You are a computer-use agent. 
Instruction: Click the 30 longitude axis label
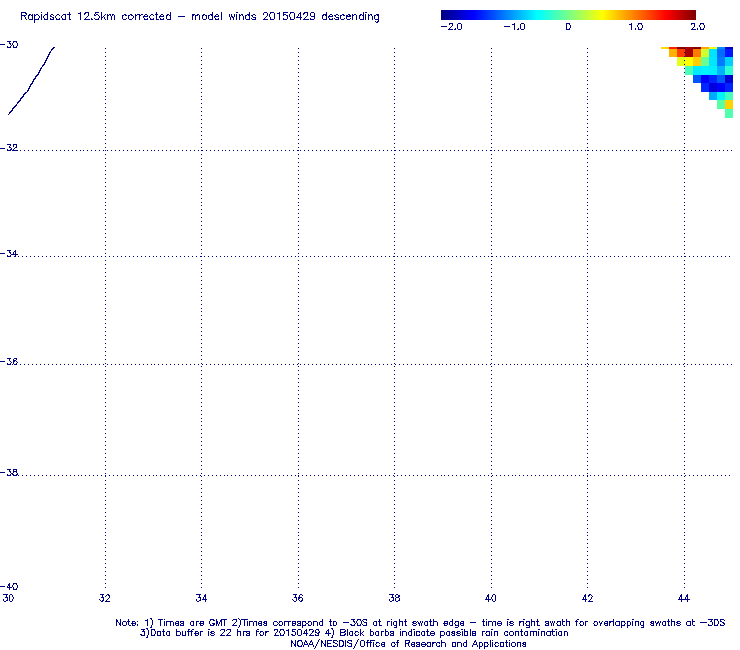click(8, 599)
